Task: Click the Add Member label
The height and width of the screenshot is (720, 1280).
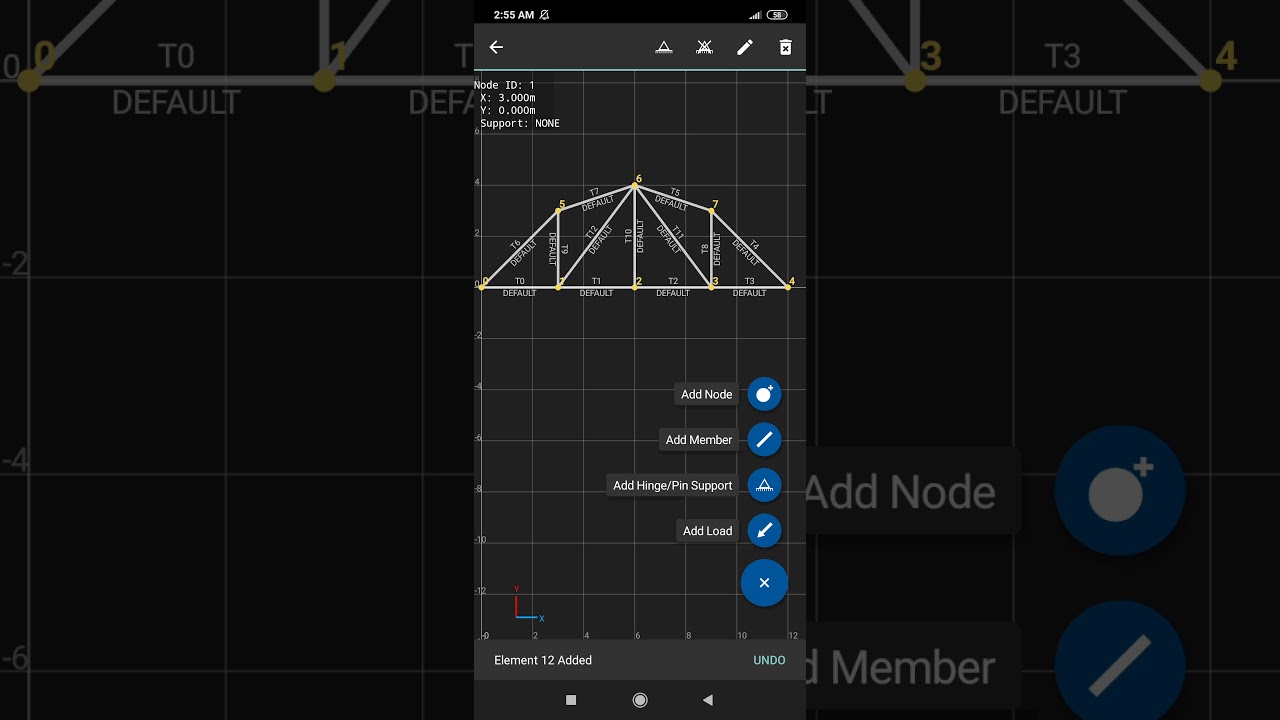Action: pos(699,440)
